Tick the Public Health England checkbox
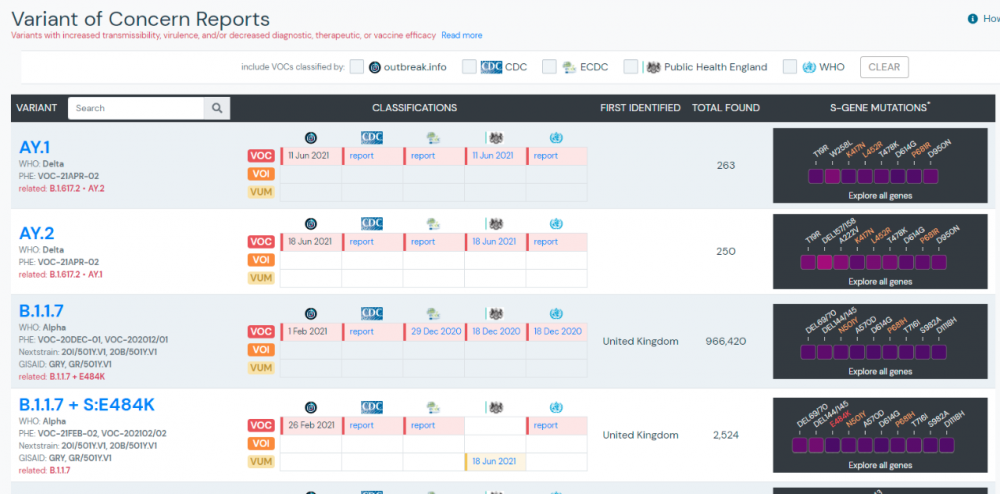 tap(630, 67)
